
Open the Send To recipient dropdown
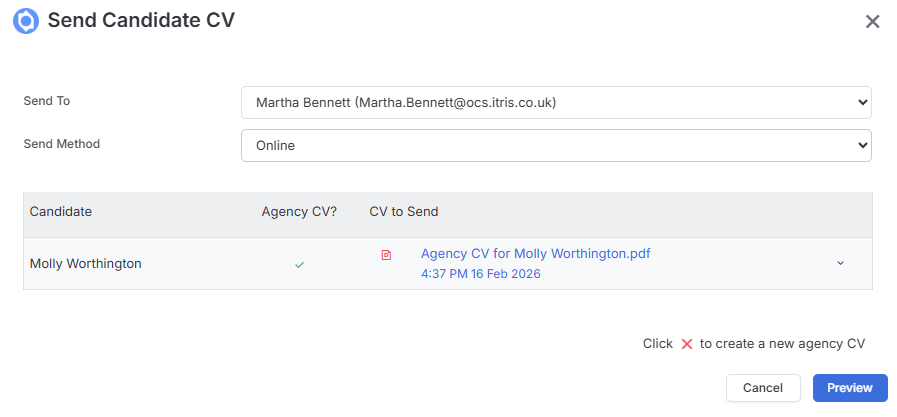pos(556,102)
